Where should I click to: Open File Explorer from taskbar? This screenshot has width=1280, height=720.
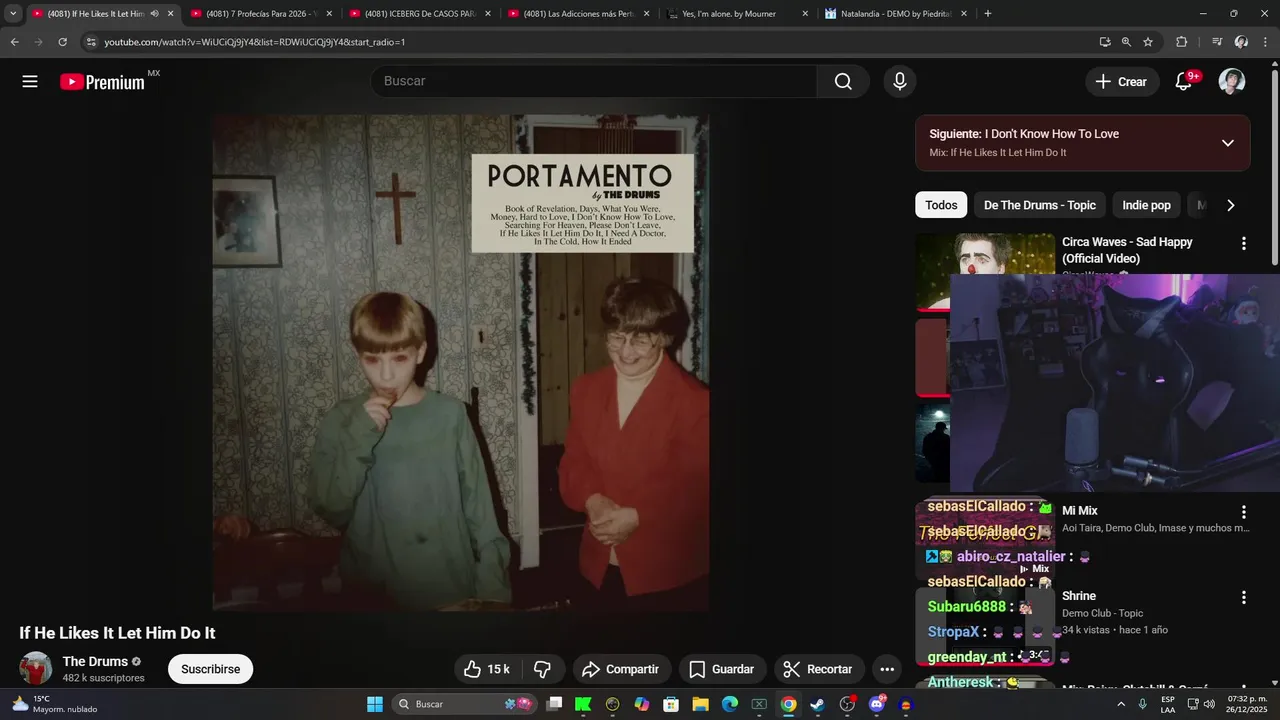pos(700,704)
